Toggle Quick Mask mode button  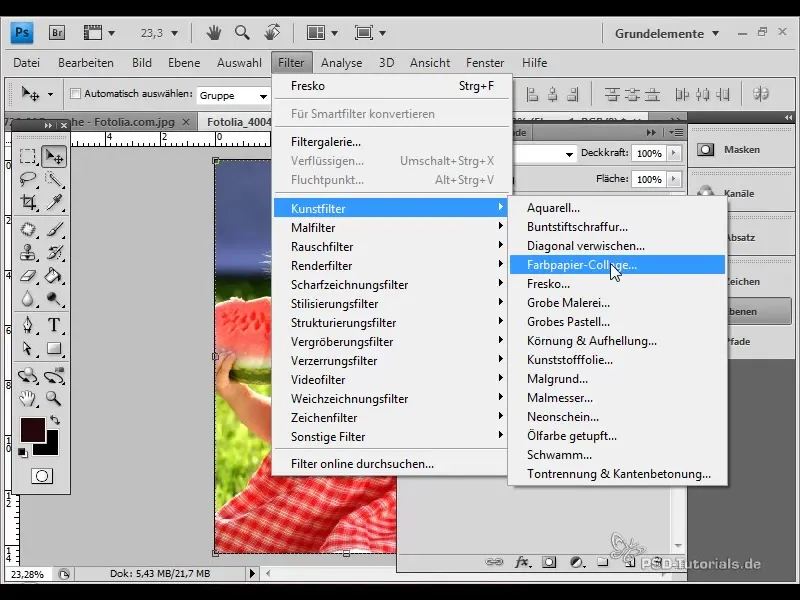pyautogui.click(x=42, y=476)
